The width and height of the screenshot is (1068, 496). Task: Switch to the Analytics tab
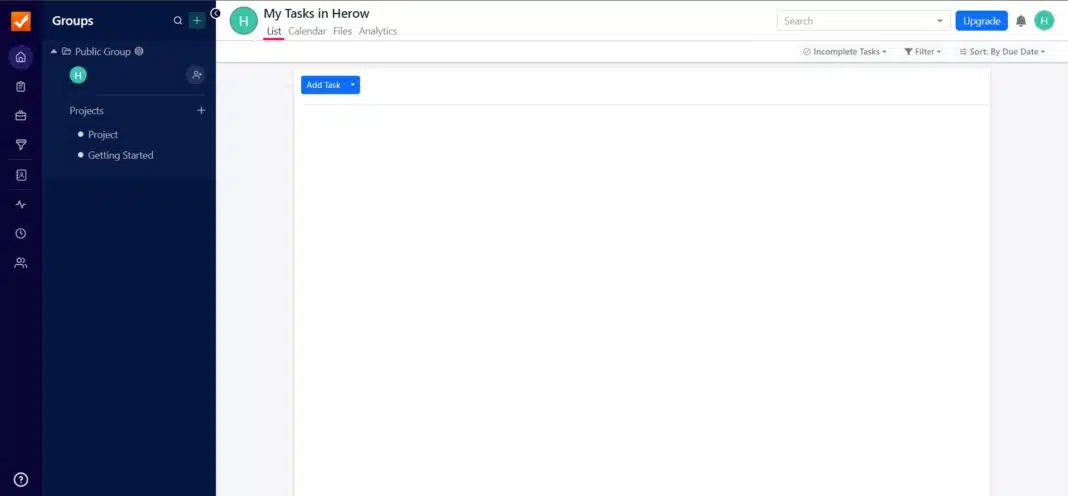point(378,32)
